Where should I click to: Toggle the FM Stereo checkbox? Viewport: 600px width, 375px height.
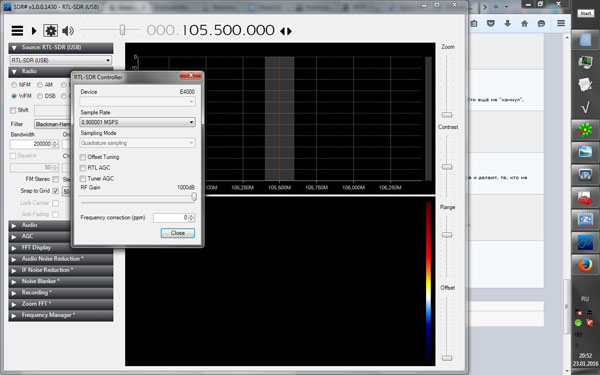56,179
